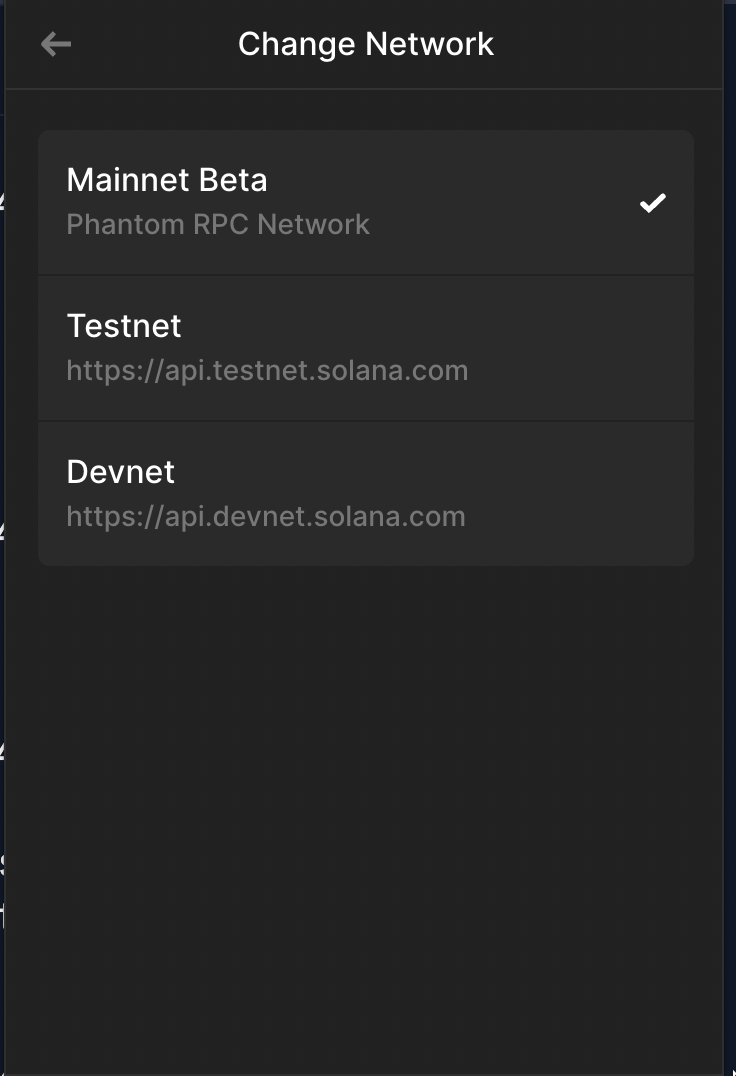Viewport: 736px width, 1076px height.
Task: Click the Testnet heading label
Action: point(124,326)
